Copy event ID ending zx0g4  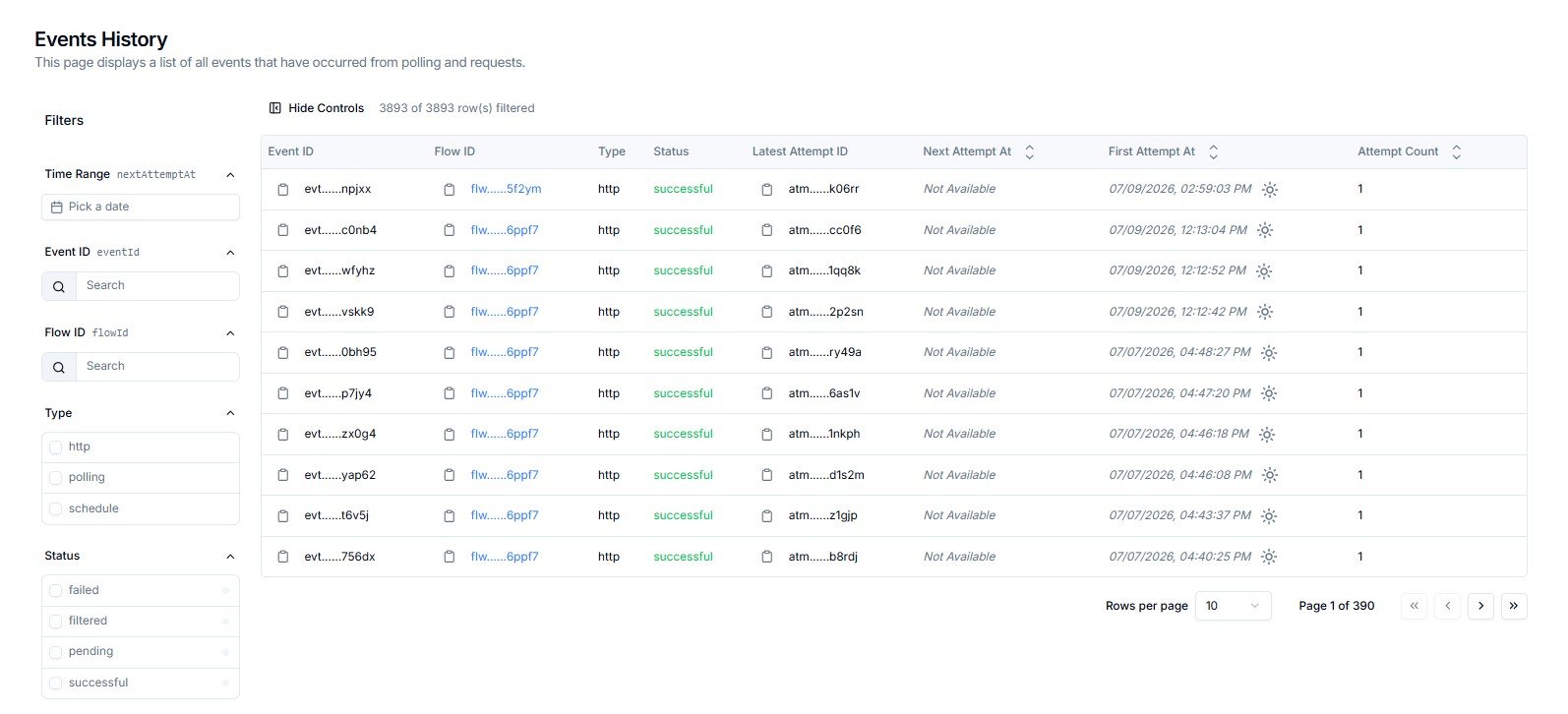pos(283,434)
